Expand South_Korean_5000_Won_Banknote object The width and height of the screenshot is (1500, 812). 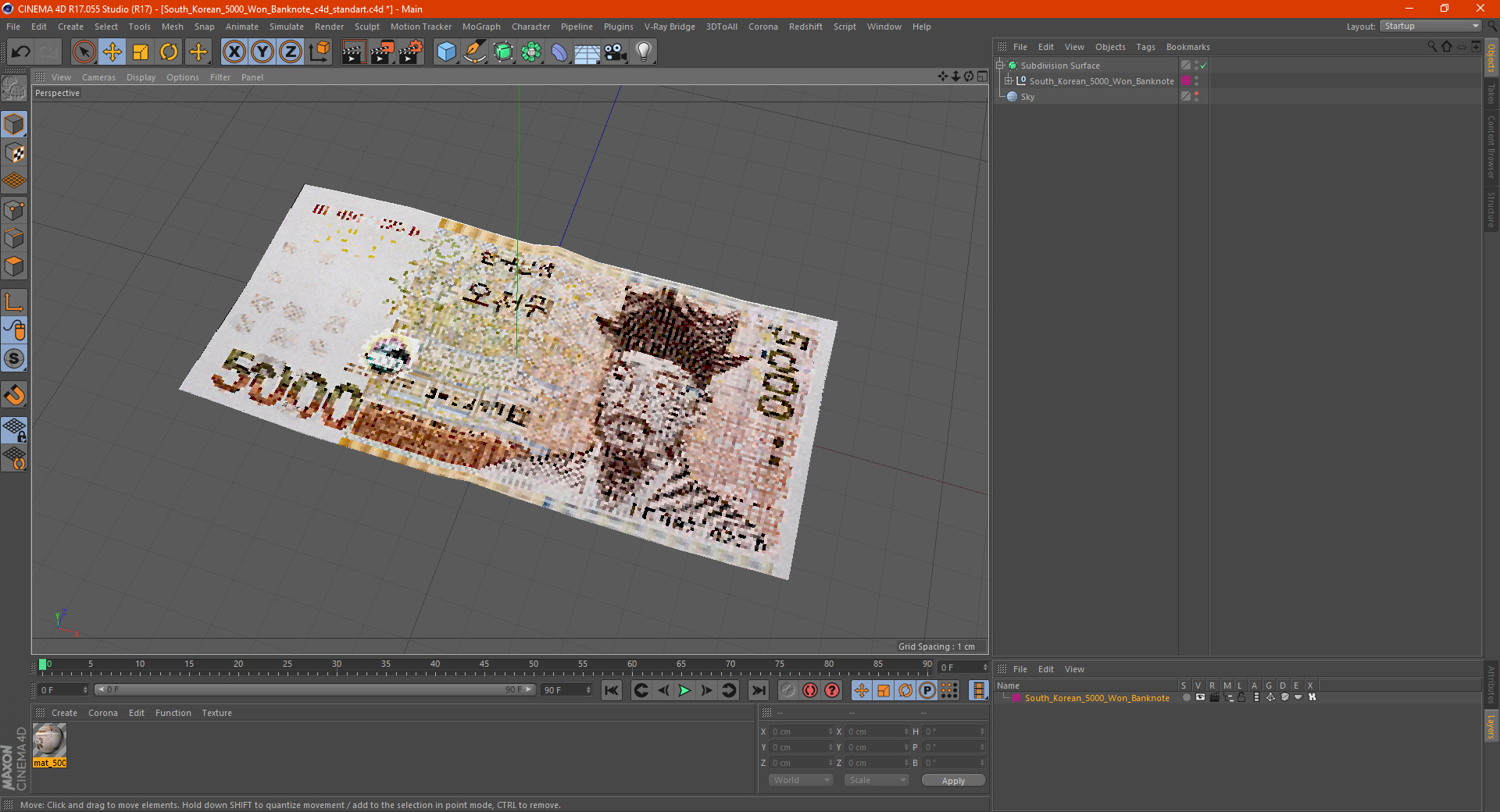pyautogui.click(x=1009, y=81)
